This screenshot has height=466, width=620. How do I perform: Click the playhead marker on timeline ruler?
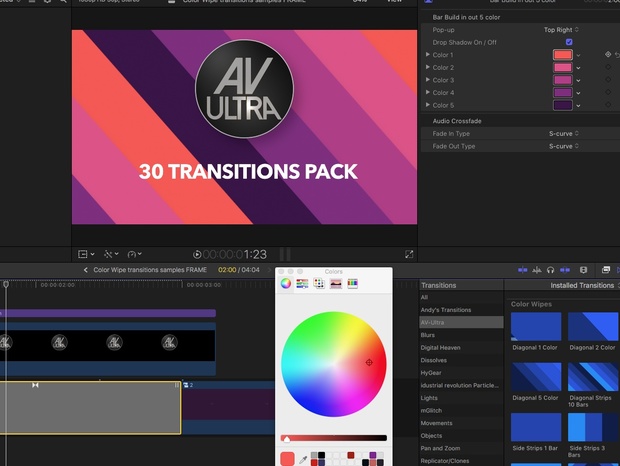pos(6,284)
